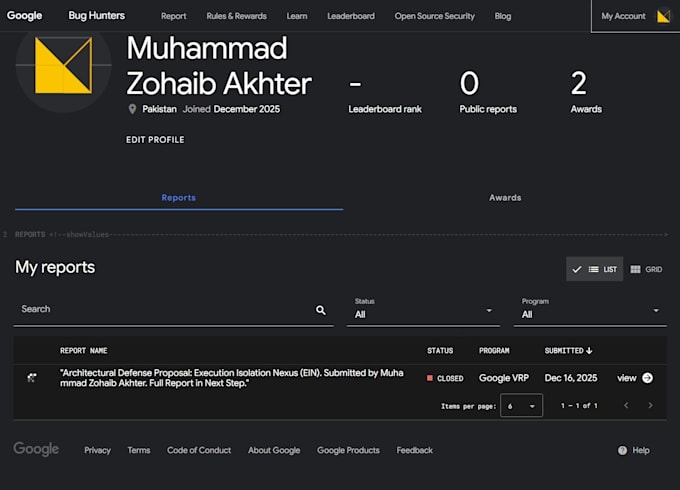Open Open Source Security page

click(435, 16)
